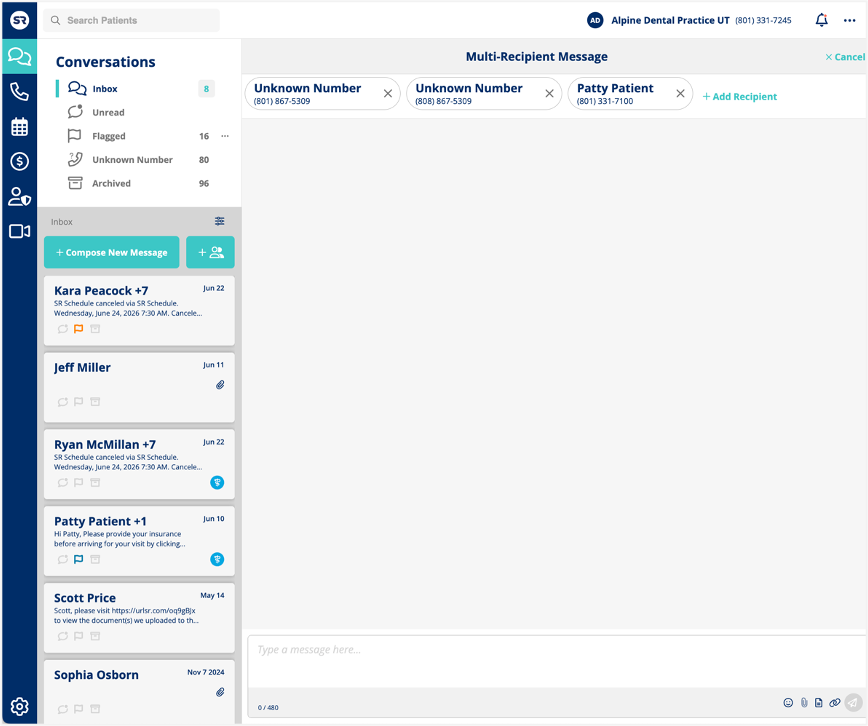Click Patty Patient blue badge icon
This screenshot has width=868, height=726.
[x=217, y=559]
